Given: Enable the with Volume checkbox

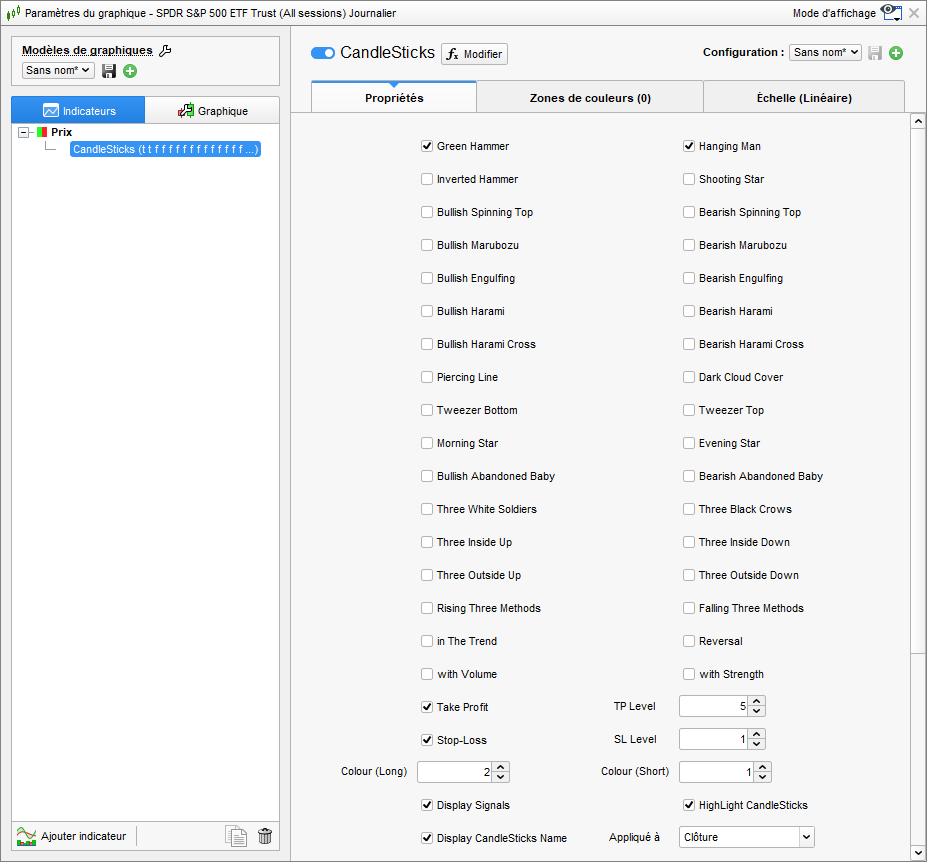Looking at the screenshot, I should [x=427, y=674].
